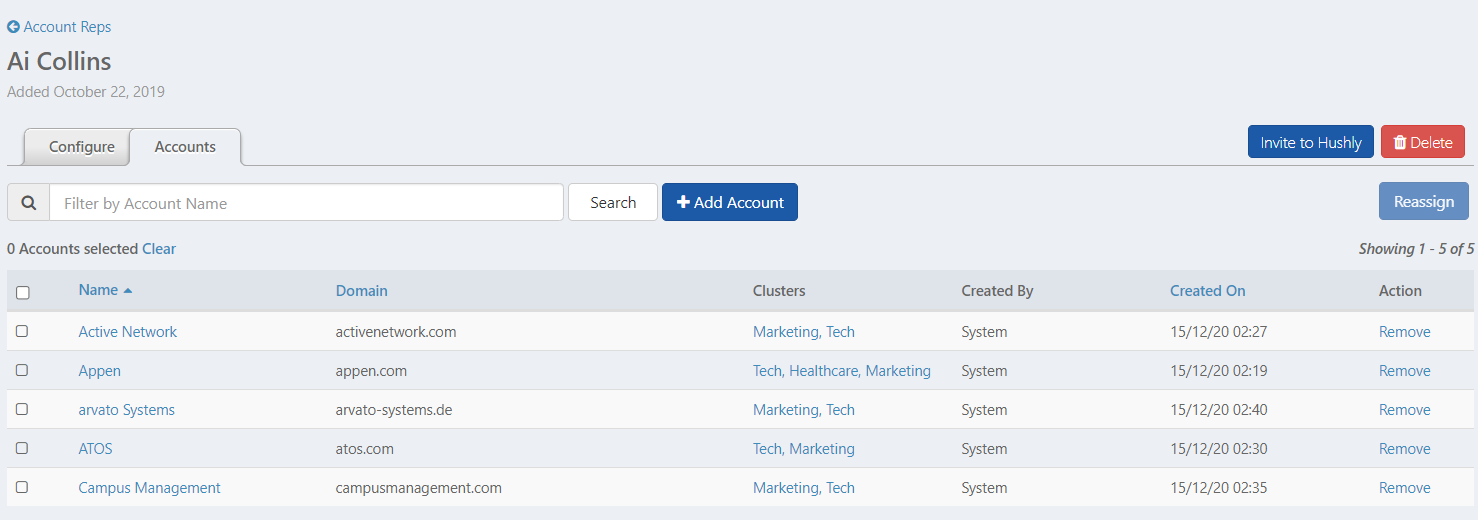Sort accounts by Created On
Viewport: 1478px width, 520px height.
[x=1207, y=291]
